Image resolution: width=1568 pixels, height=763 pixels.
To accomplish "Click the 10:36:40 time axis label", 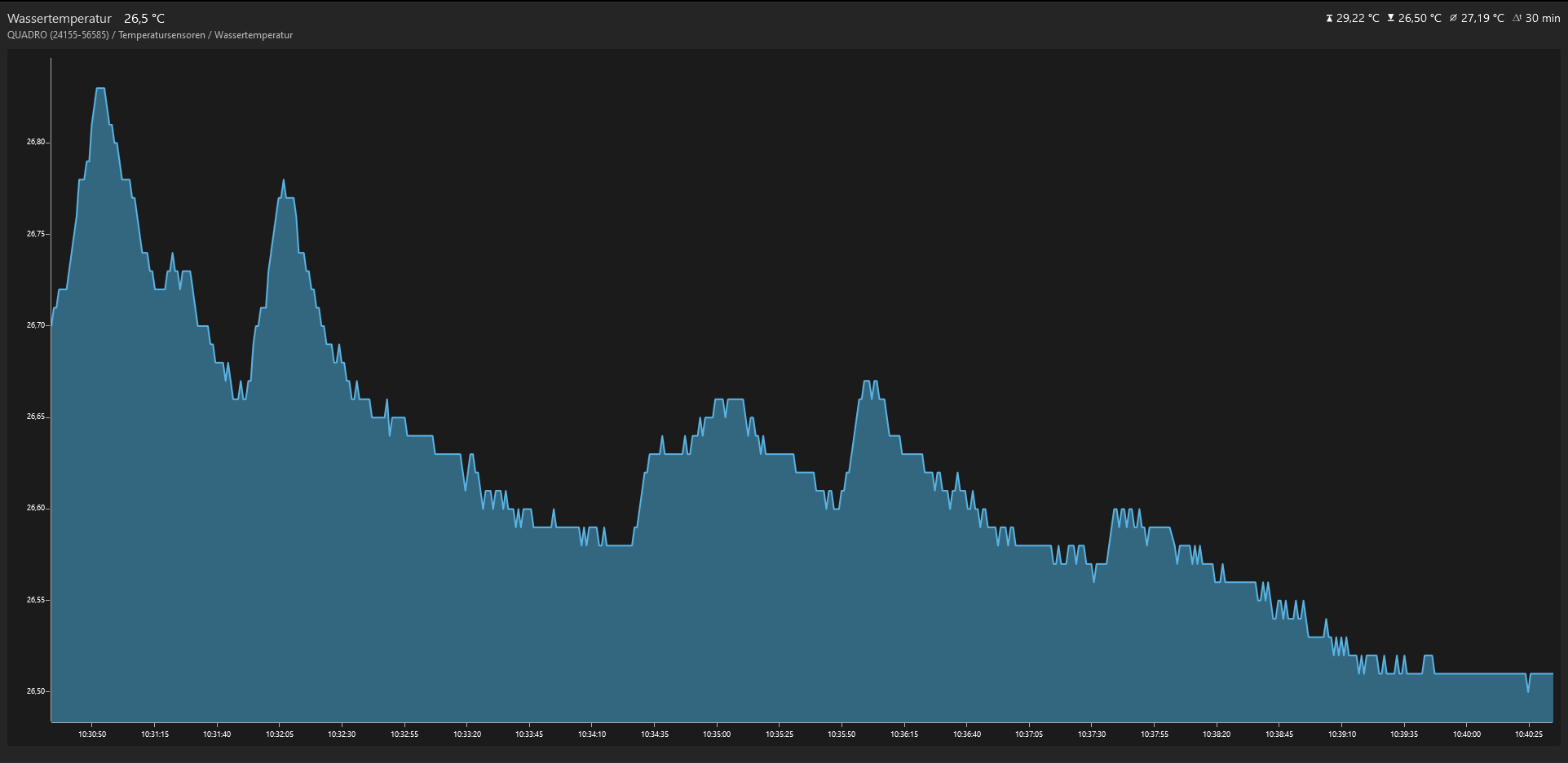I will pyautogui.click(x=967, y=734).
